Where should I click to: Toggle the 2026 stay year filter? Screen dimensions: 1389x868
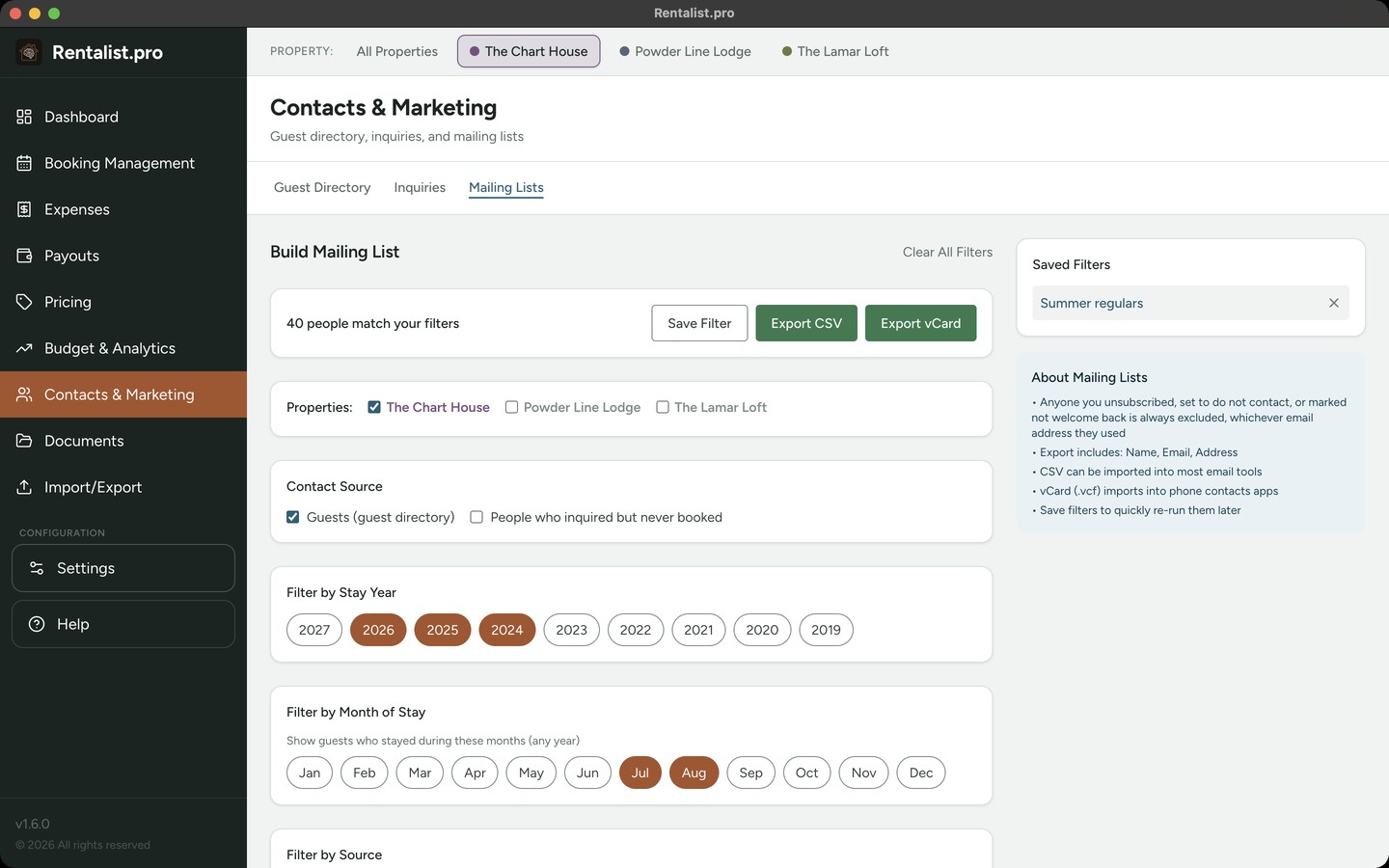point(378,630)
